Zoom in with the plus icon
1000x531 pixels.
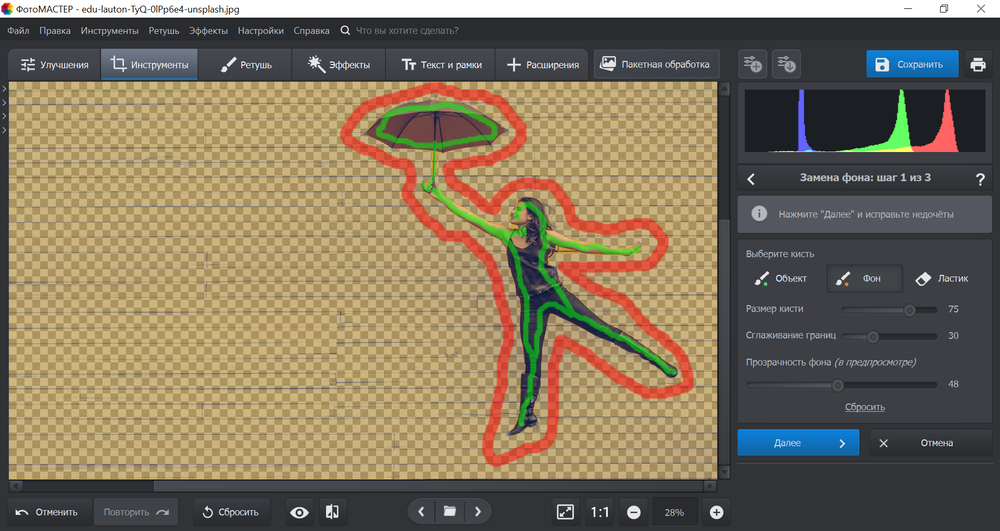coord(716,512)
